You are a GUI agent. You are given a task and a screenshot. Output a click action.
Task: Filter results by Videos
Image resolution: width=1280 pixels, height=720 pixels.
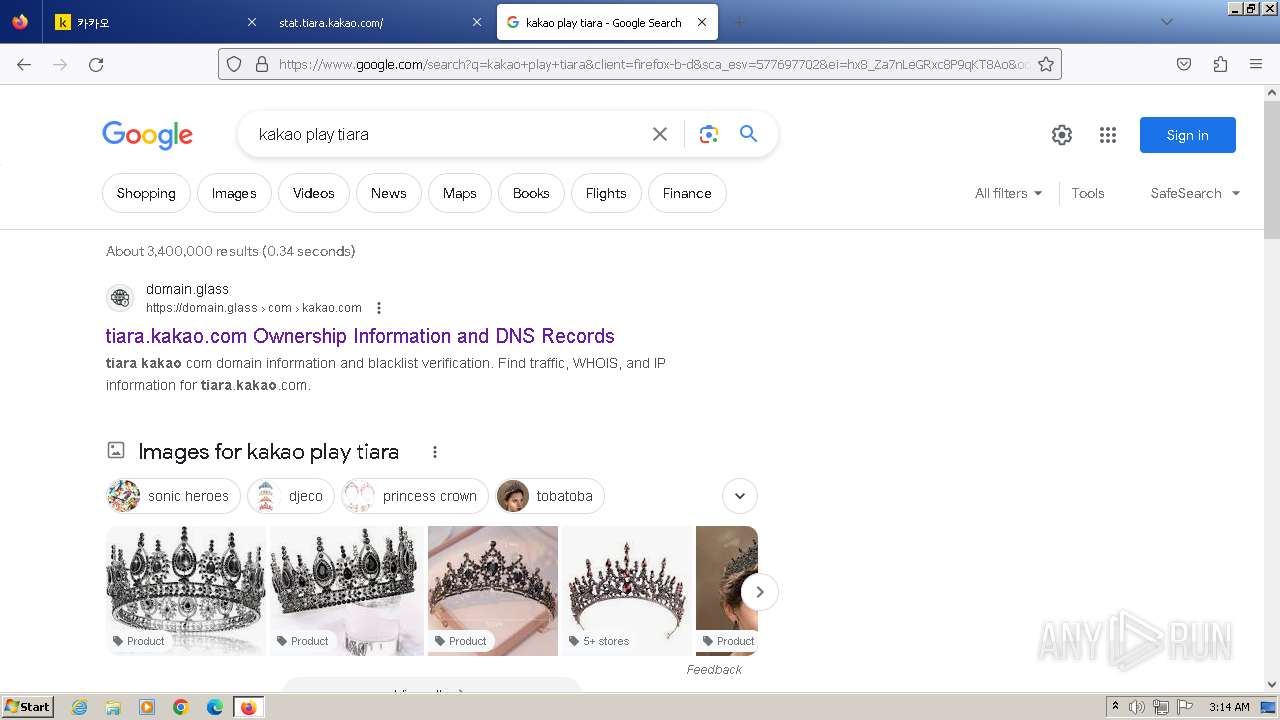click(314, 193)
